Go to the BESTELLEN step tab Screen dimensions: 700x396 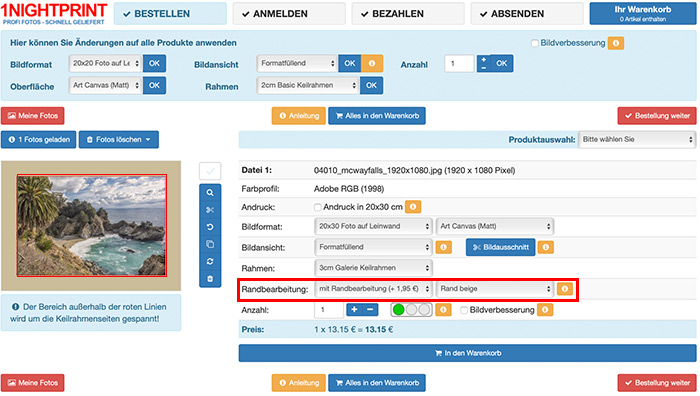coord(170,14)
